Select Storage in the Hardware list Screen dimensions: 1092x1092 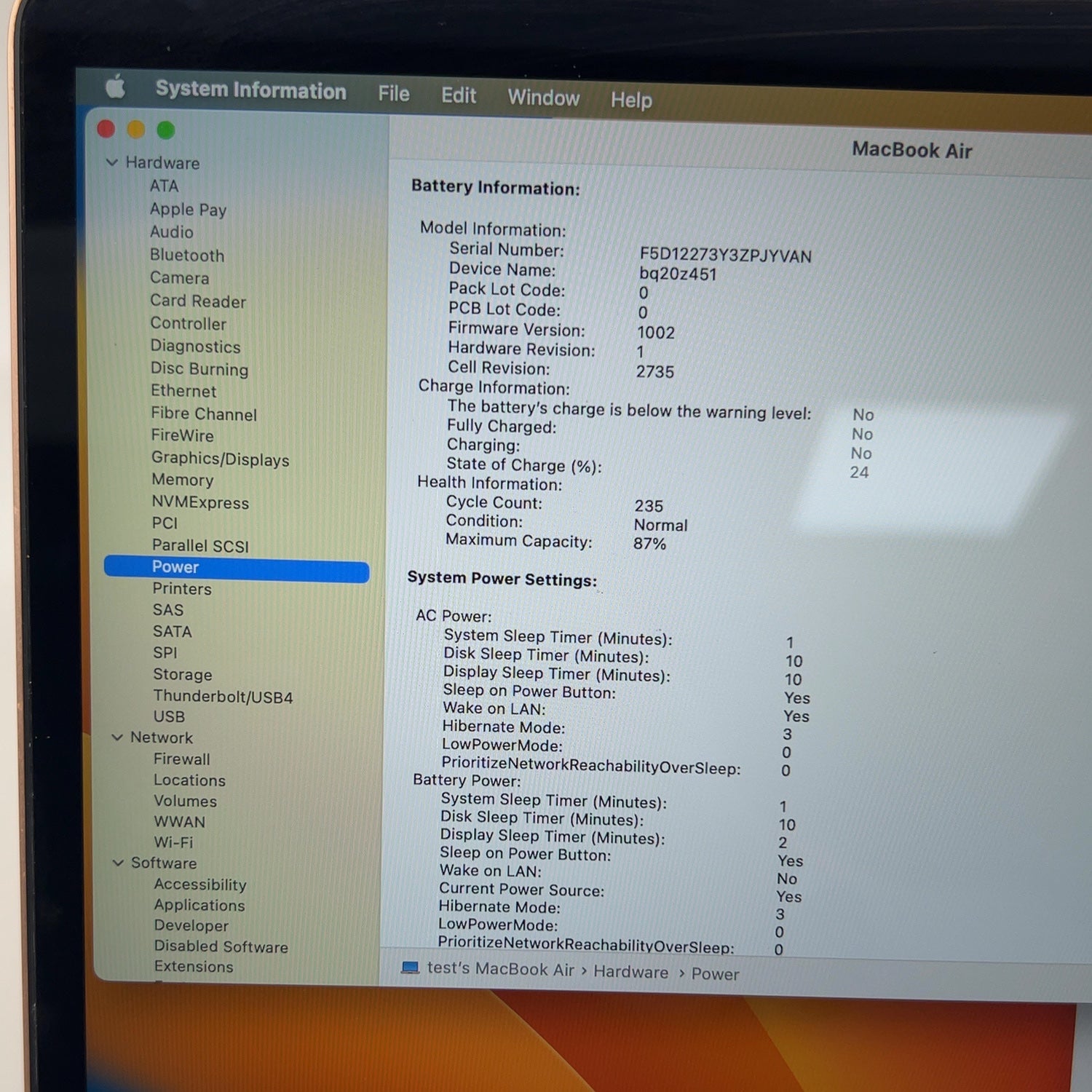tap(183, 675)
